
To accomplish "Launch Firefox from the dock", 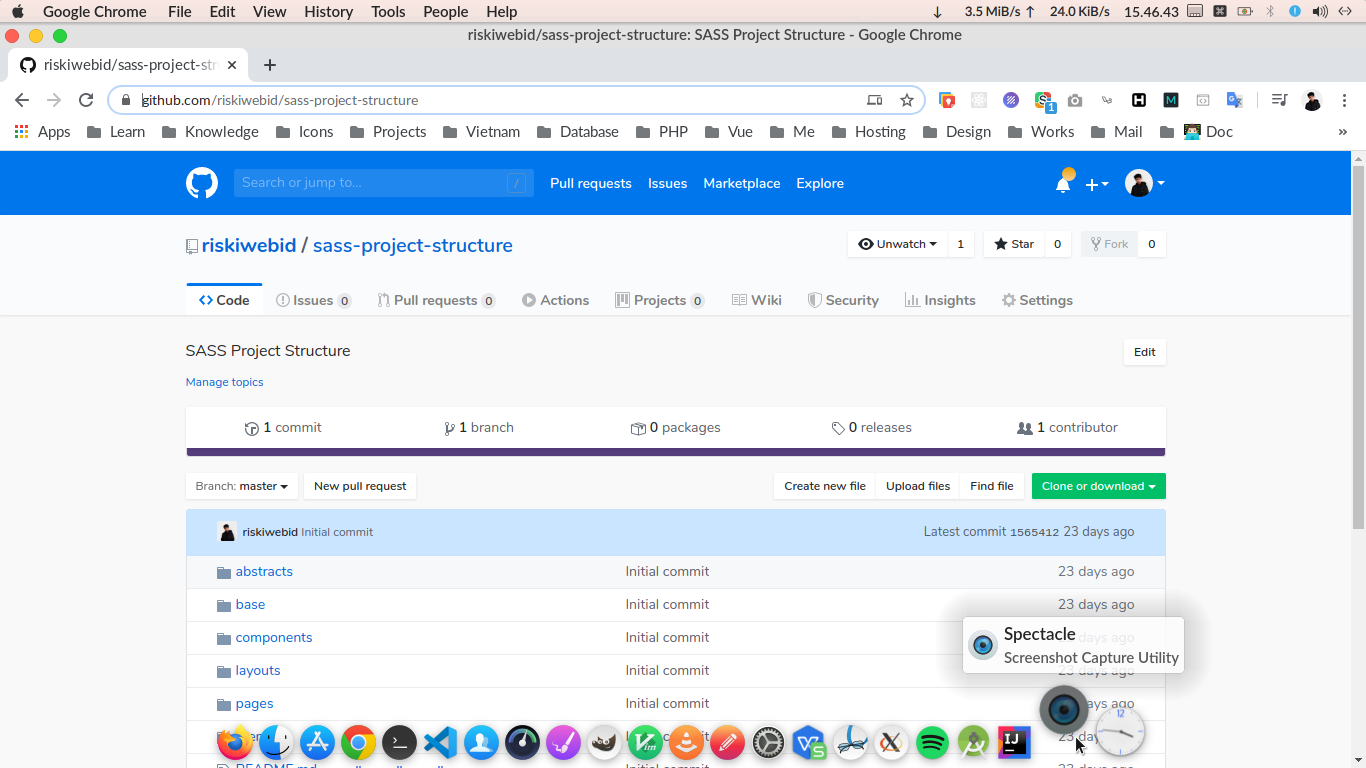I will 236,743.
